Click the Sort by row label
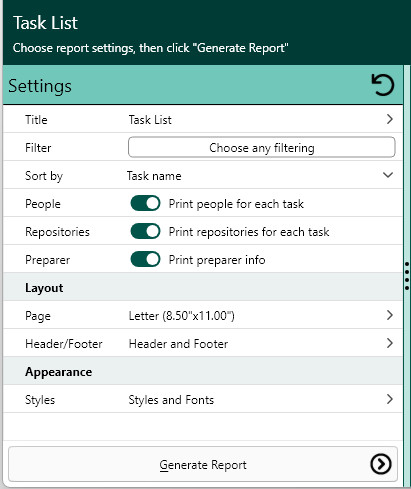This screenshot has height=489, width=411. point(44,176)
